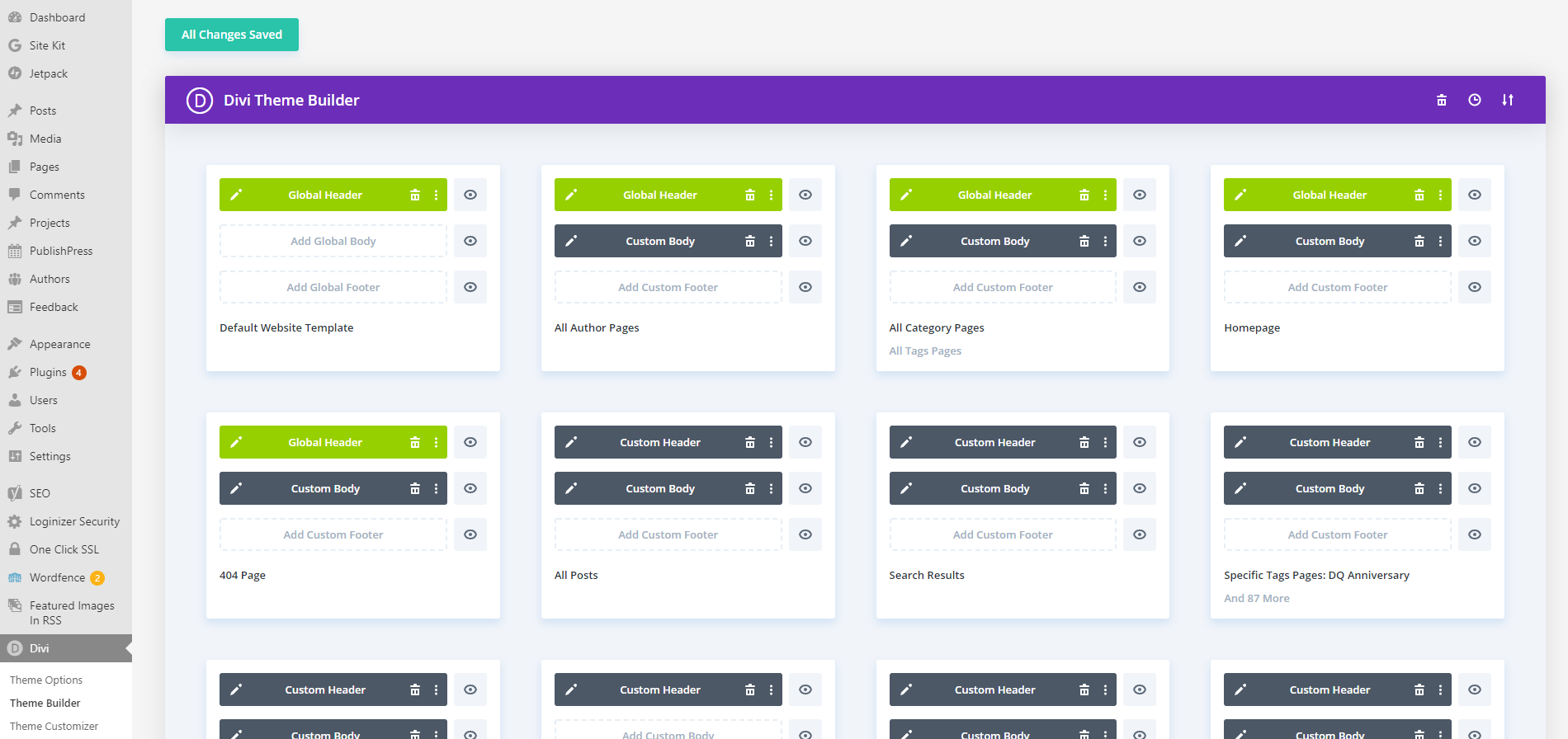Open options menu for Homepage Global Header
The image size is (1568, 739).
(1440, 195)
